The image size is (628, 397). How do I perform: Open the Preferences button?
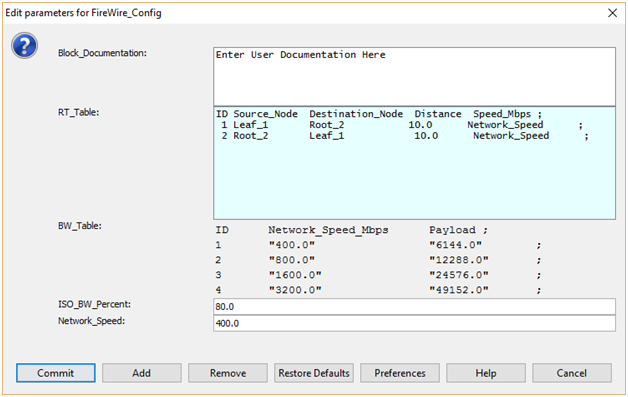point(400,373)
